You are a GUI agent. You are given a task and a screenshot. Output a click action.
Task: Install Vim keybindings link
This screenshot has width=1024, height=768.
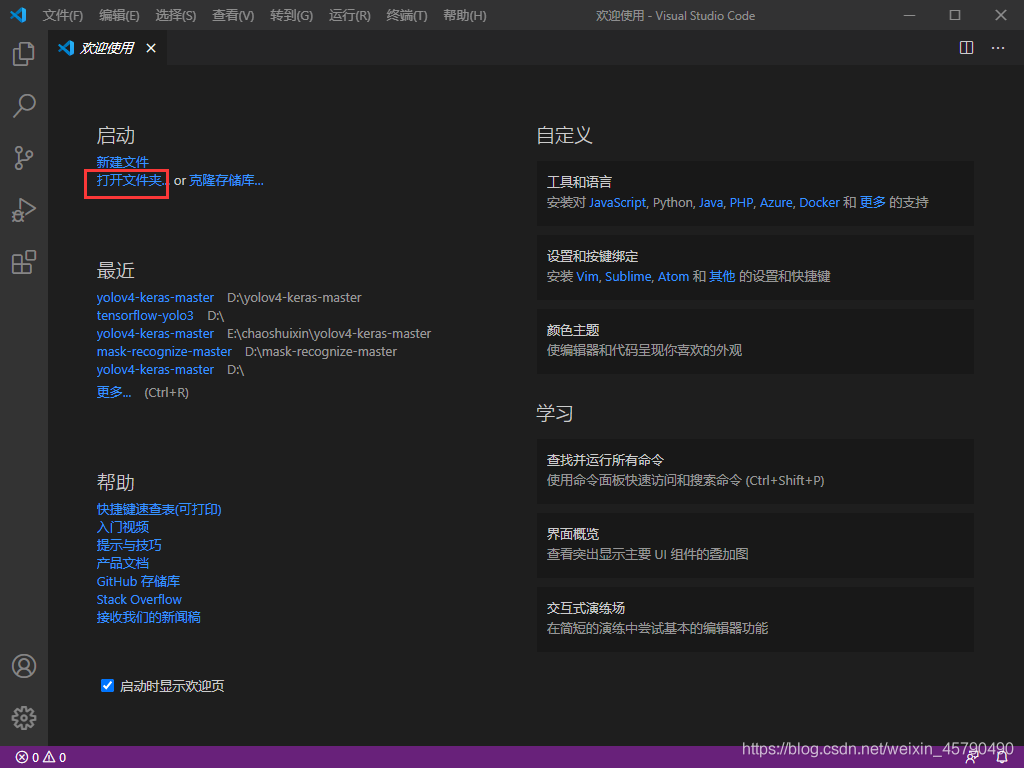(587, 277)
